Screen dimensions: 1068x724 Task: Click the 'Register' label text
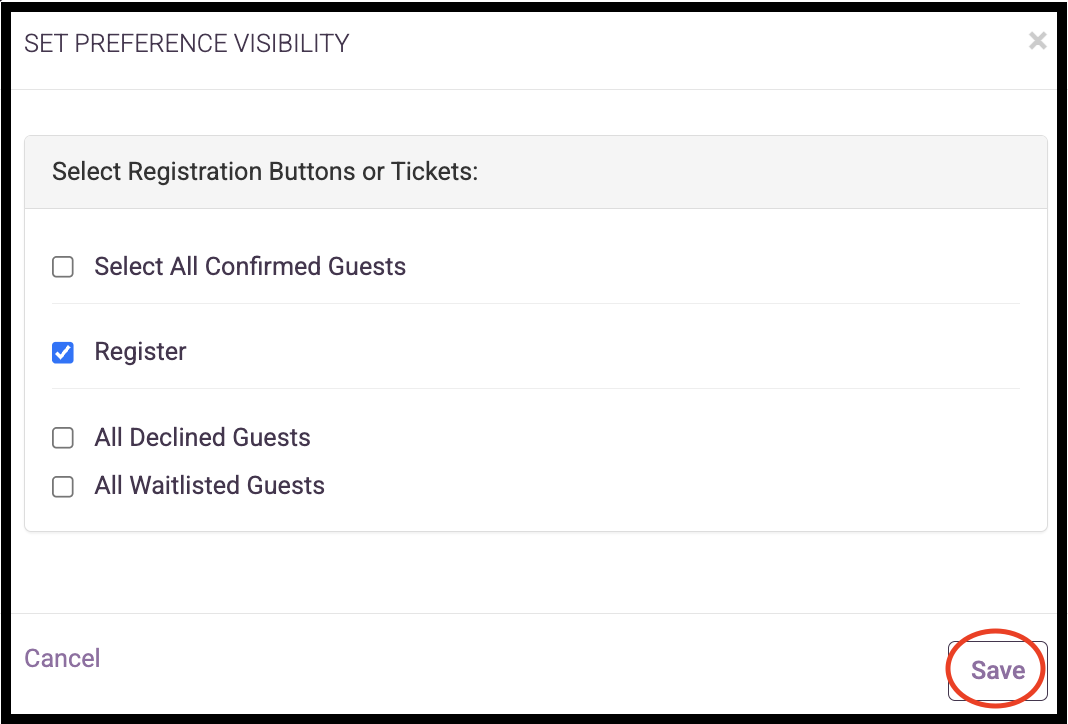click(x=140, y=351)
